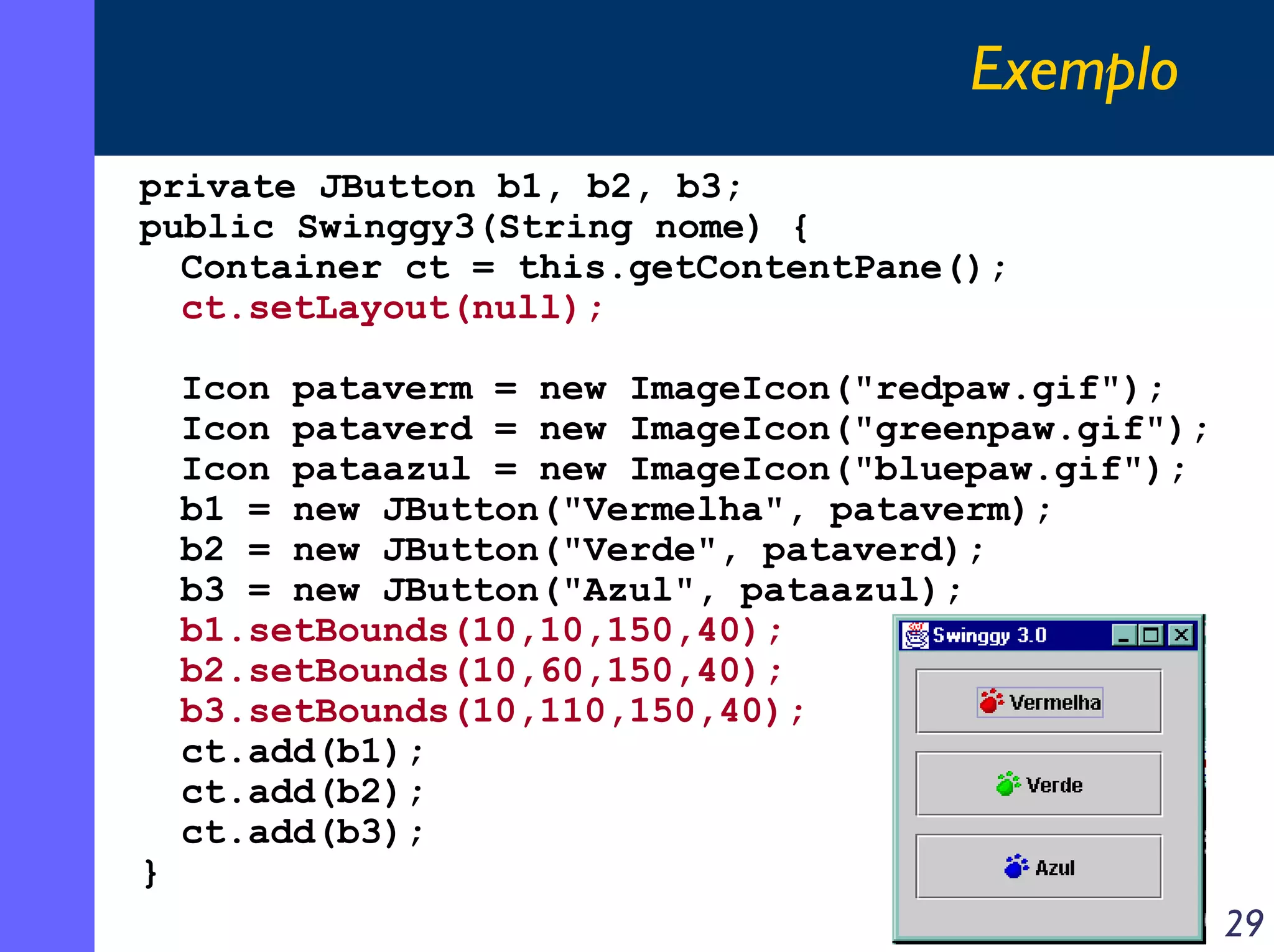Maximize the Swinggy 3.0 window

click(x=1151, y=635)
